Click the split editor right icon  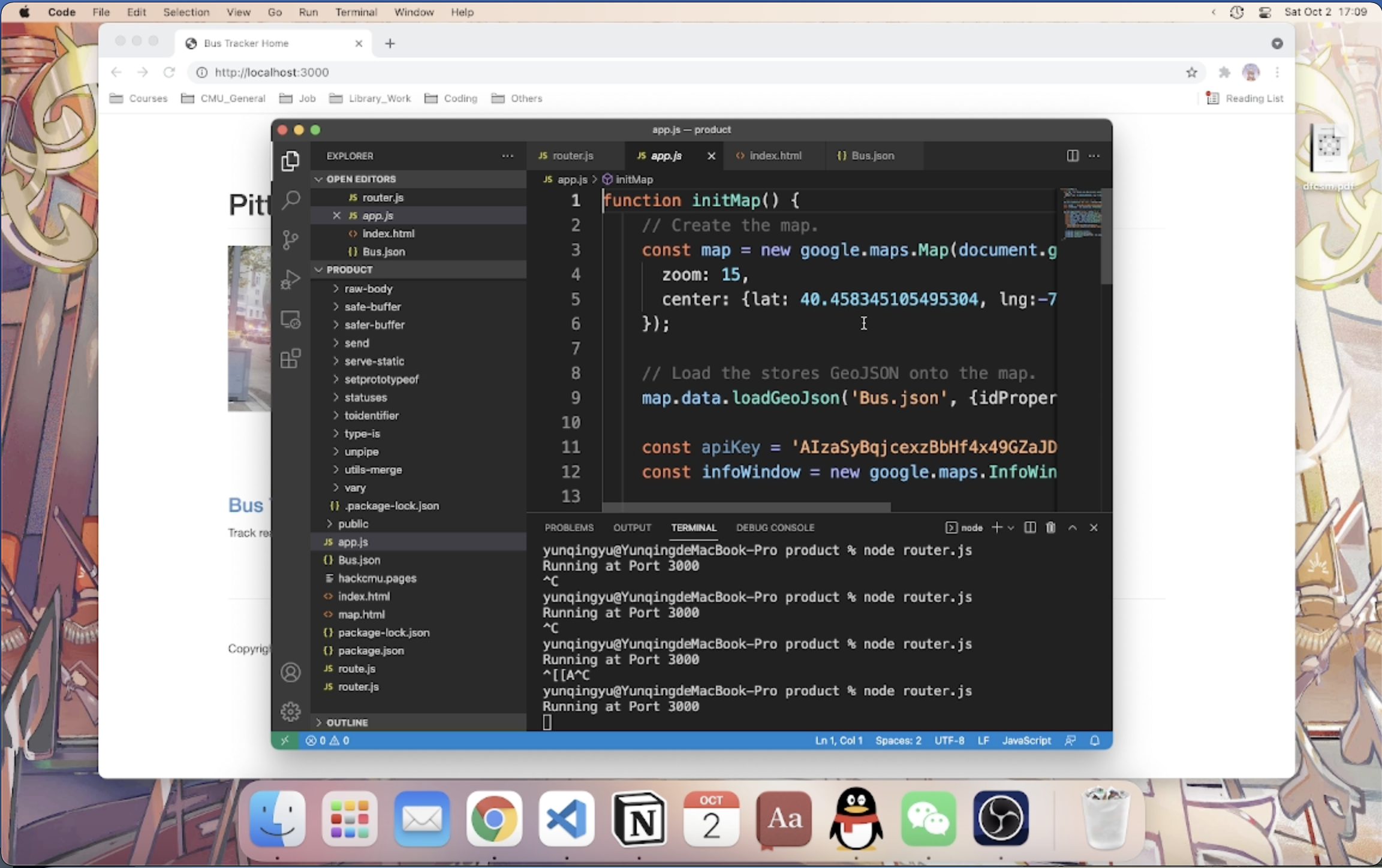pos(1073,156)
